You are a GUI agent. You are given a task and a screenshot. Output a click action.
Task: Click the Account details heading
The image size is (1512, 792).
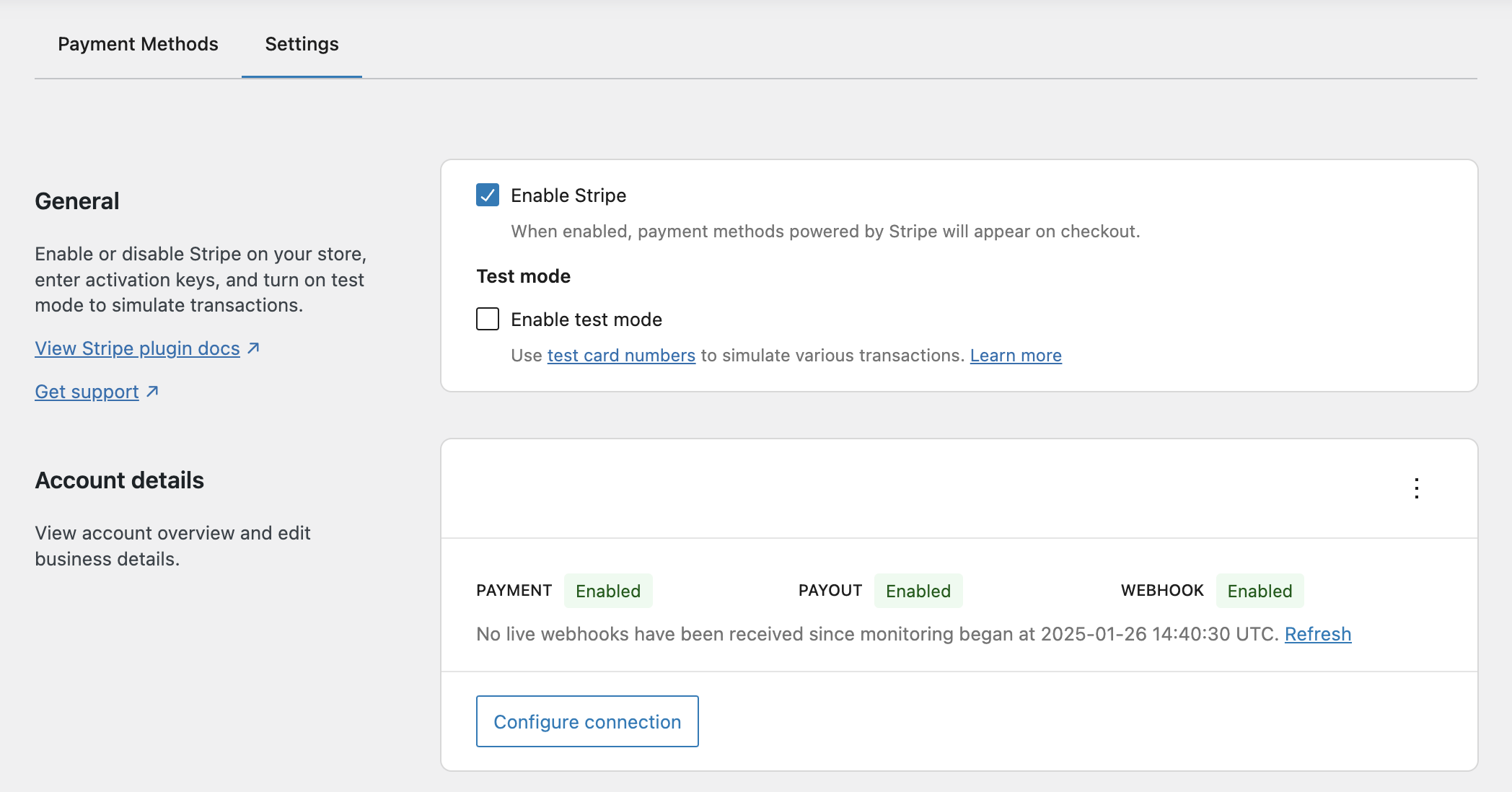(x=120, y=480)
